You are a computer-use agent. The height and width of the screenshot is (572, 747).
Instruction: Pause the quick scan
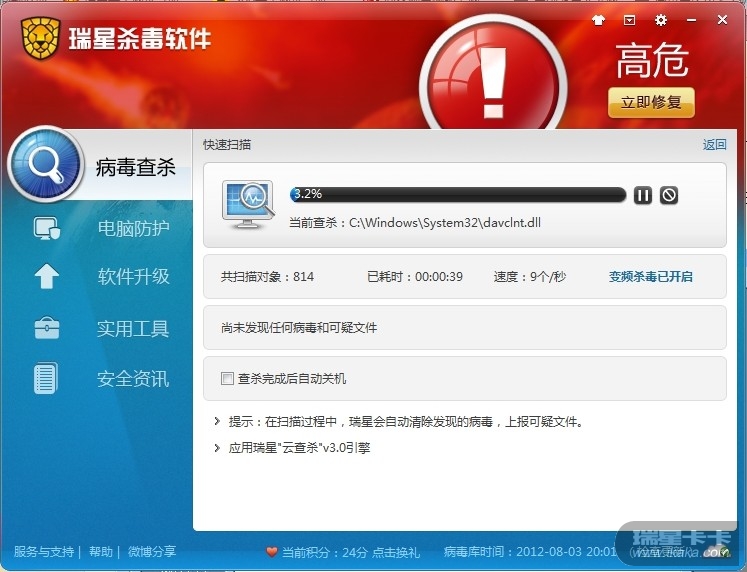[x=642, y=195]
